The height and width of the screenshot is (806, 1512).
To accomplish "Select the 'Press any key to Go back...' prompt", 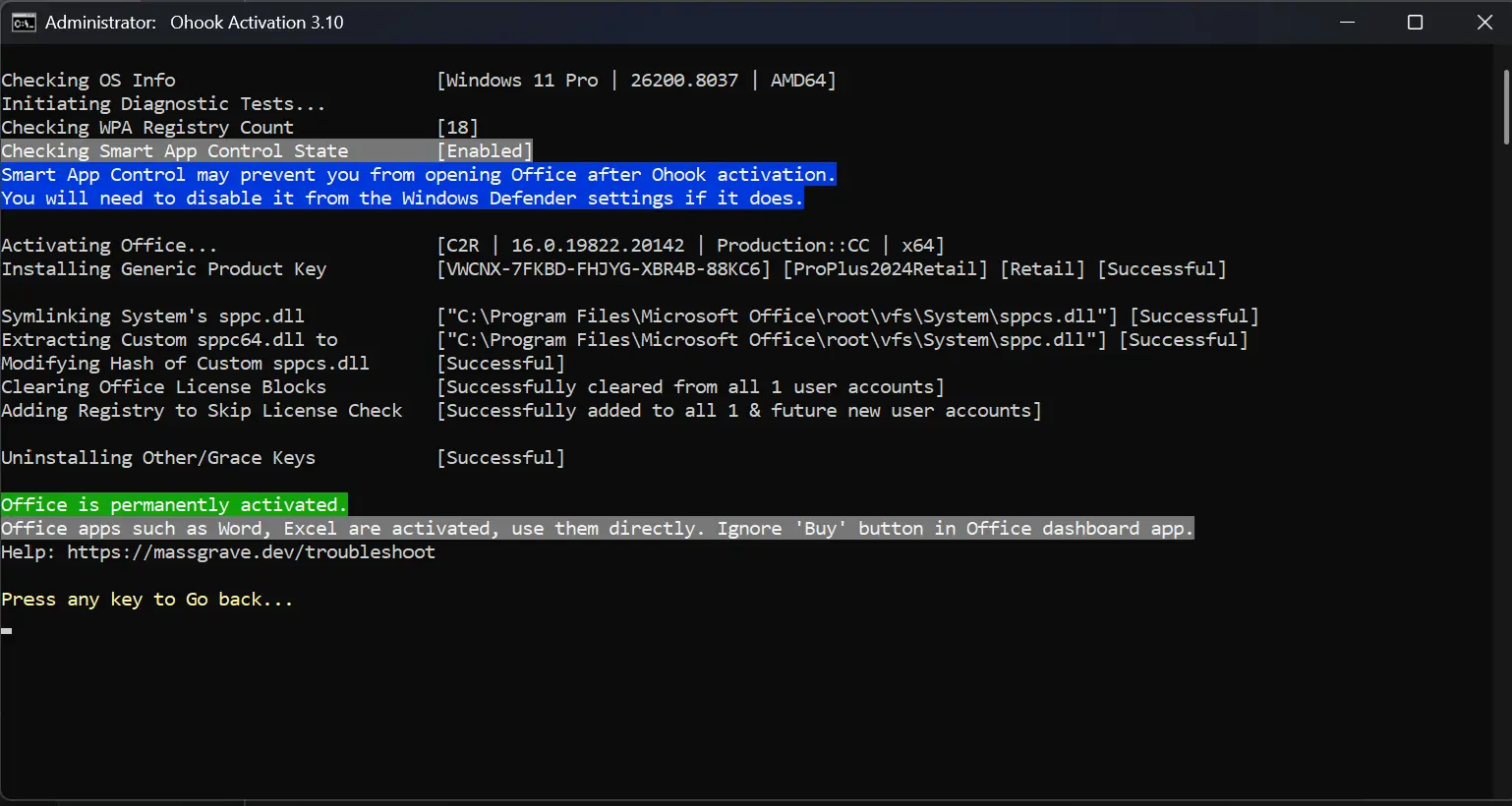I will point(147,600).
